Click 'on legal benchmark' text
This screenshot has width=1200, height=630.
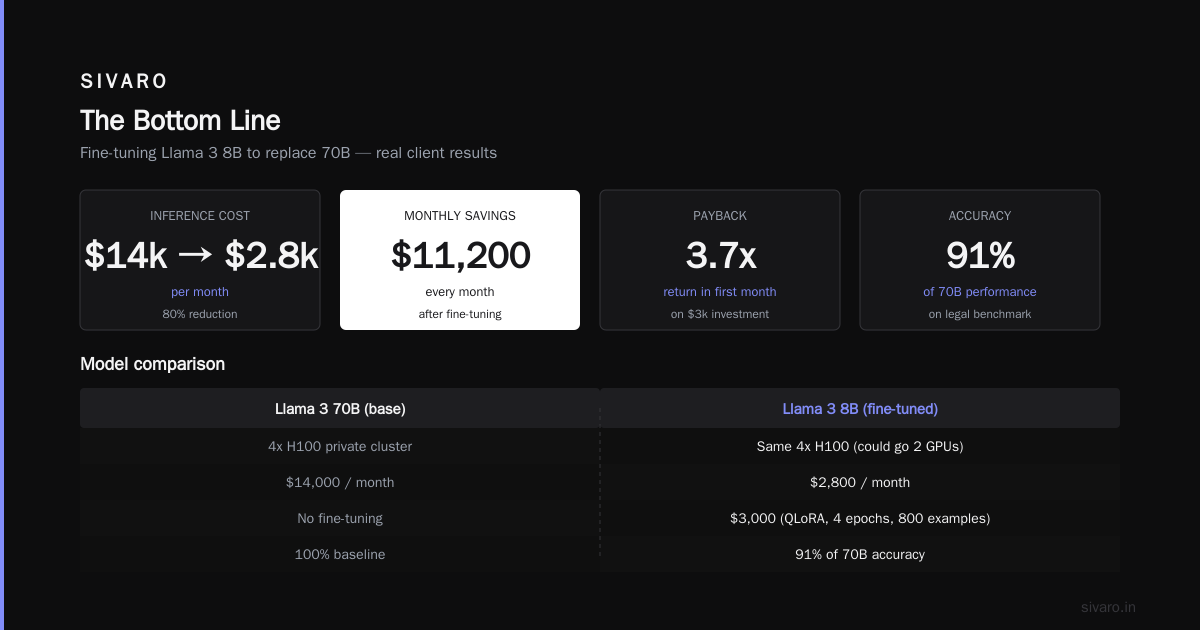click(x=980, y=314)
